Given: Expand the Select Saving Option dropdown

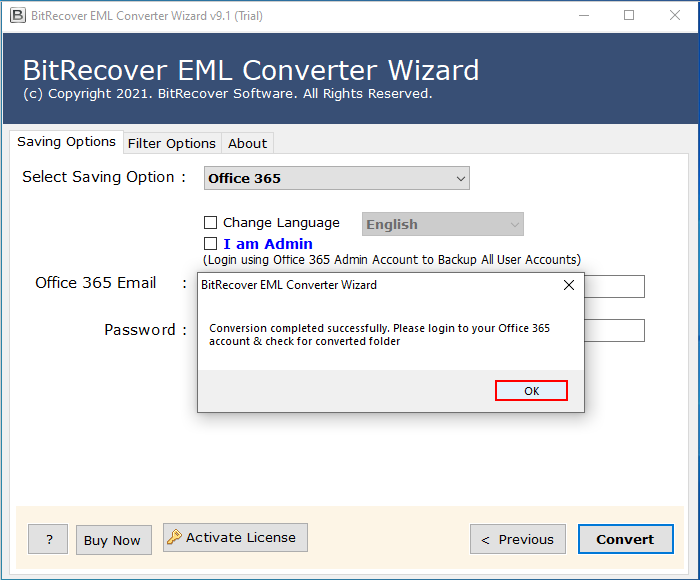Looking at the screenshot, I should [337, 179].
